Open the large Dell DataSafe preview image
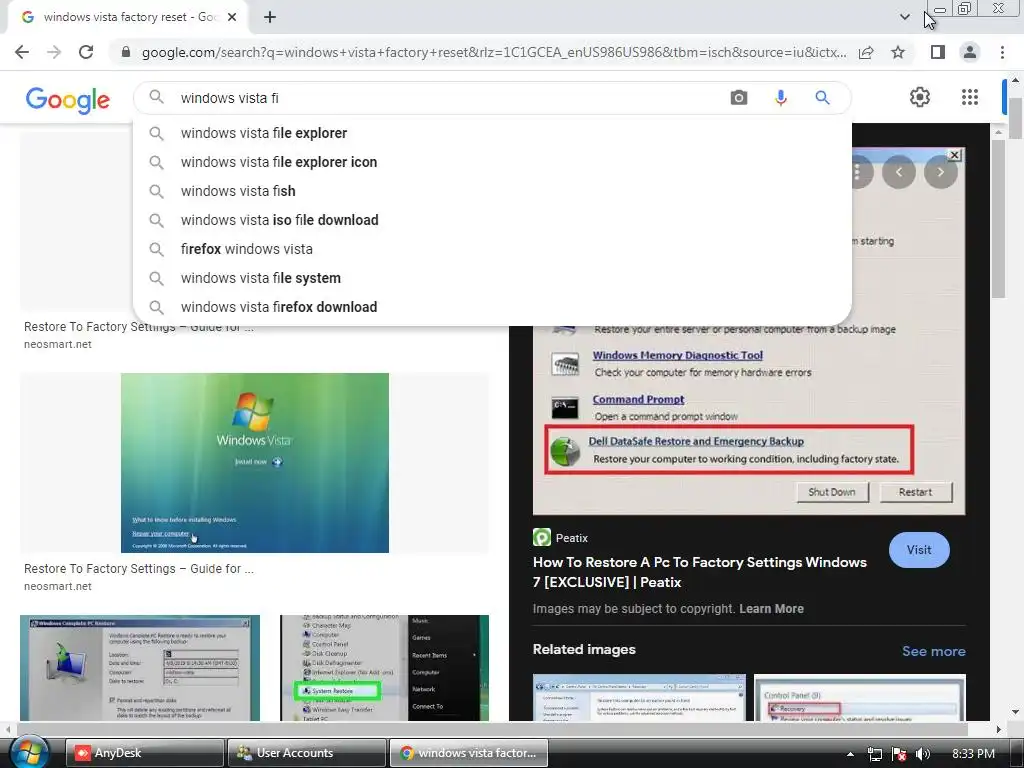The image size is (1024, 768). 748,421
